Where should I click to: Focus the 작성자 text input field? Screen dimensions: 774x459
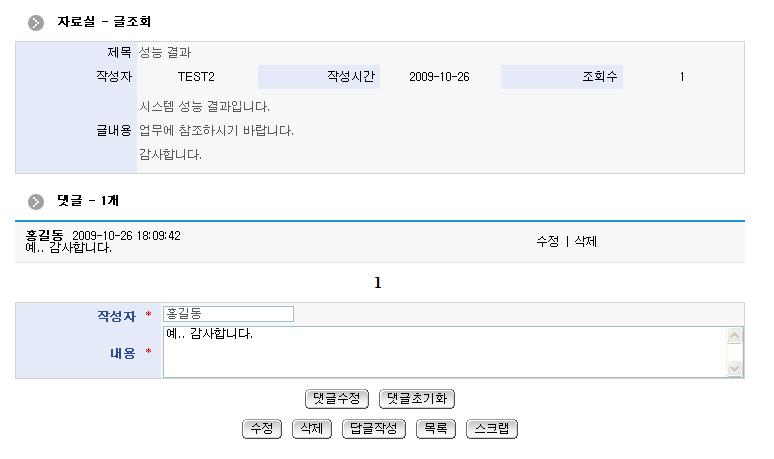click(228, 314)
